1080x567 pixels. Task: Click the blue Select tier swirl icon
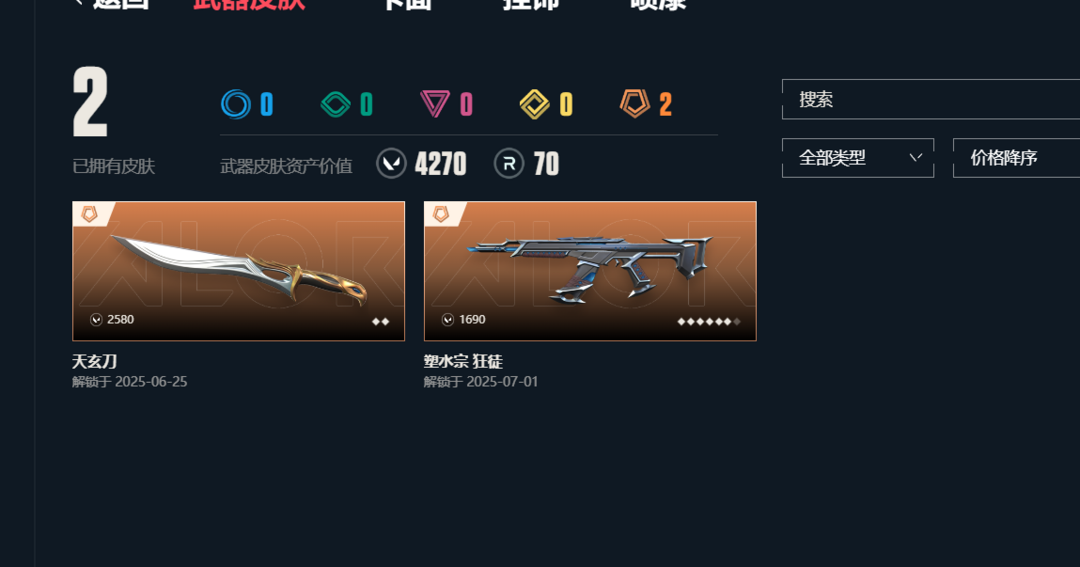tap(236, 105)
